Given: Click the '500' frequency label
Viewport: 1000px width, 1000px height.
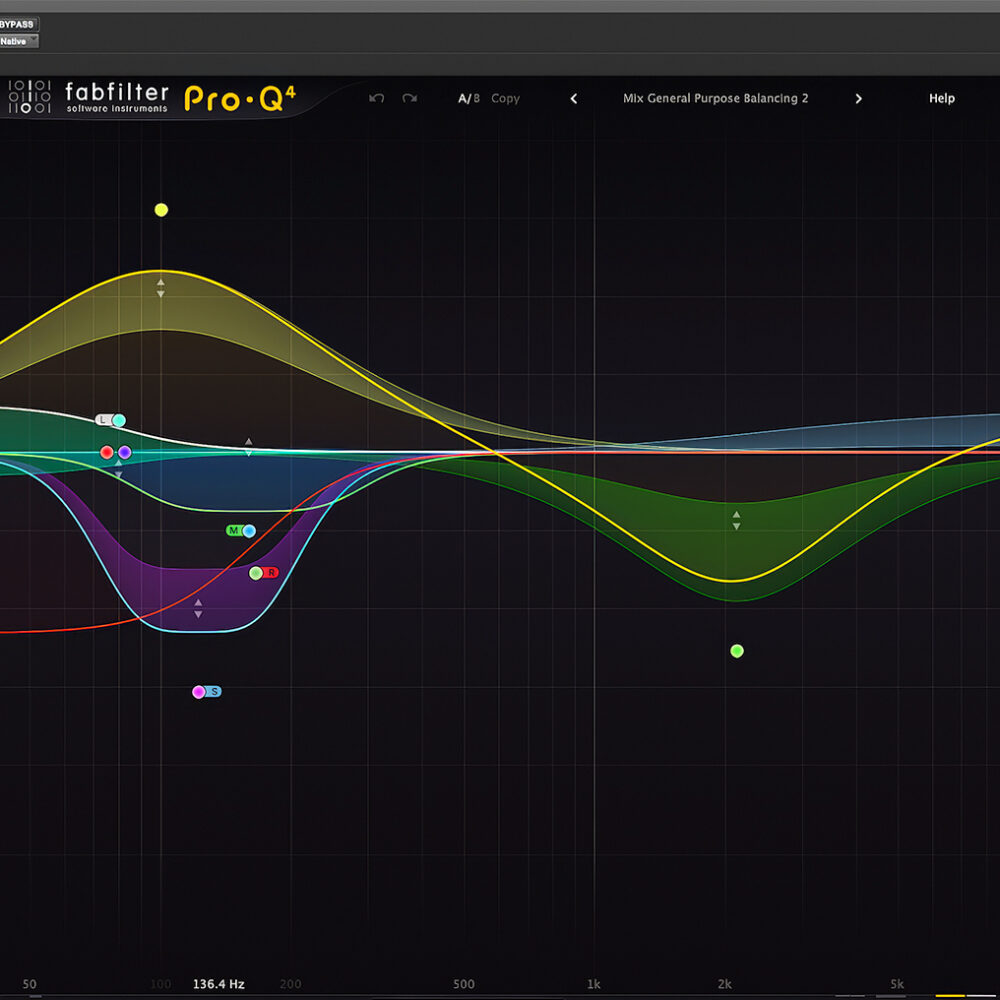Looking at the screenshot, I should click(464, 984).
